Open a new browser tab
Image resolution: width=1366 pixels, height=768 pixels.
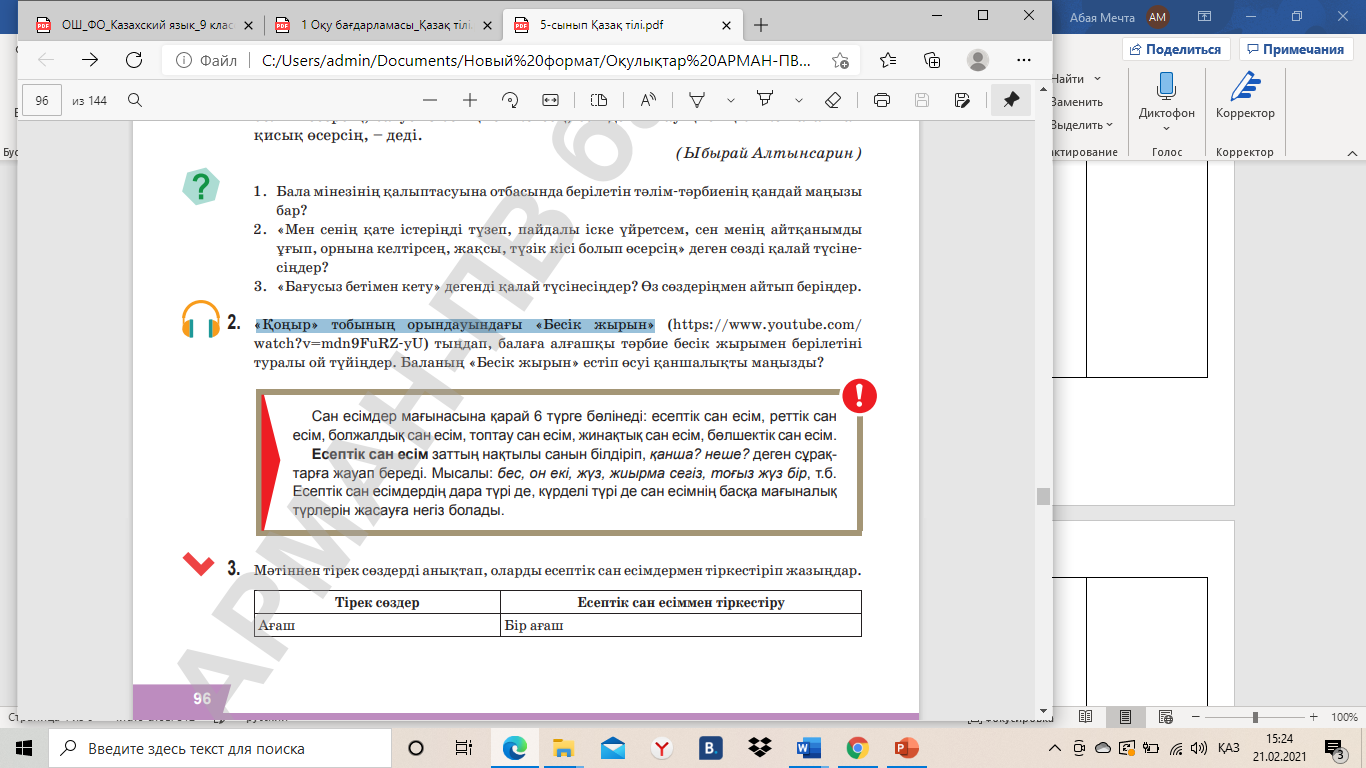[x=761, y=24]
